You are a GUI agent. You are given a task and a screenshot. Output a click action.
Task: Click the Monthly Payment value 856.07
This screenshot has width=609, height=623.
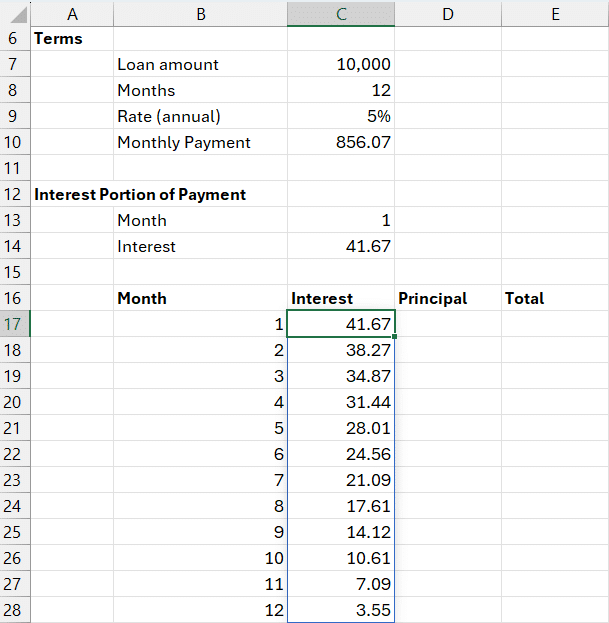coord(341,142)
